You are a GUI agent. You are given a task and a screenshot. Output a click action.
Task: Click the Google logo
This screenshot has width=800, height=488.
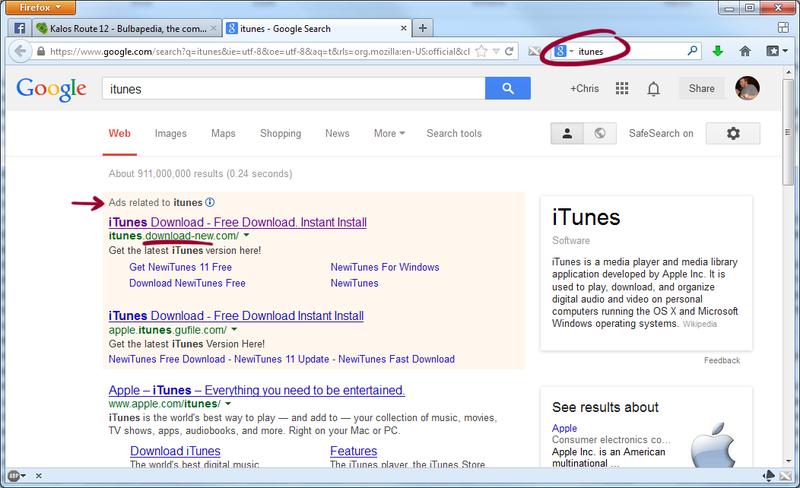(52, 89)
